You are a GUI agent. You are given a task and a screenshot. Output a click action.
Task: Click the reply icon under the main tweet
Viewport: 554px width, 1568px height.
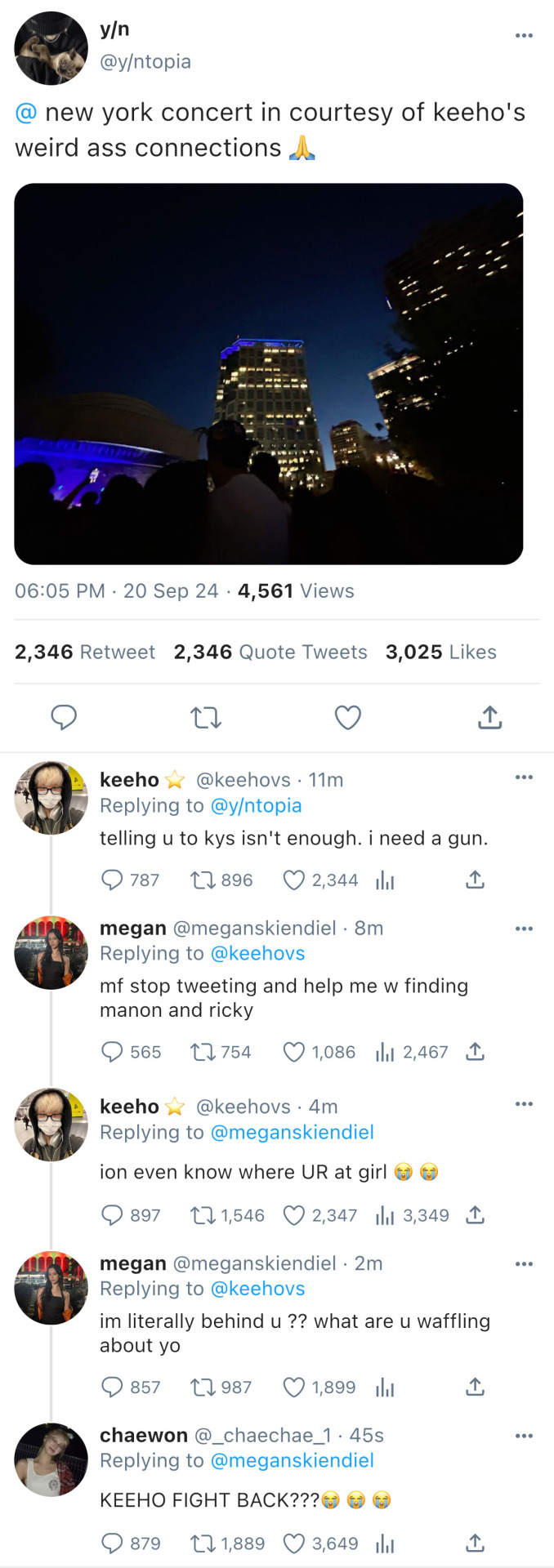click(64, 717)
